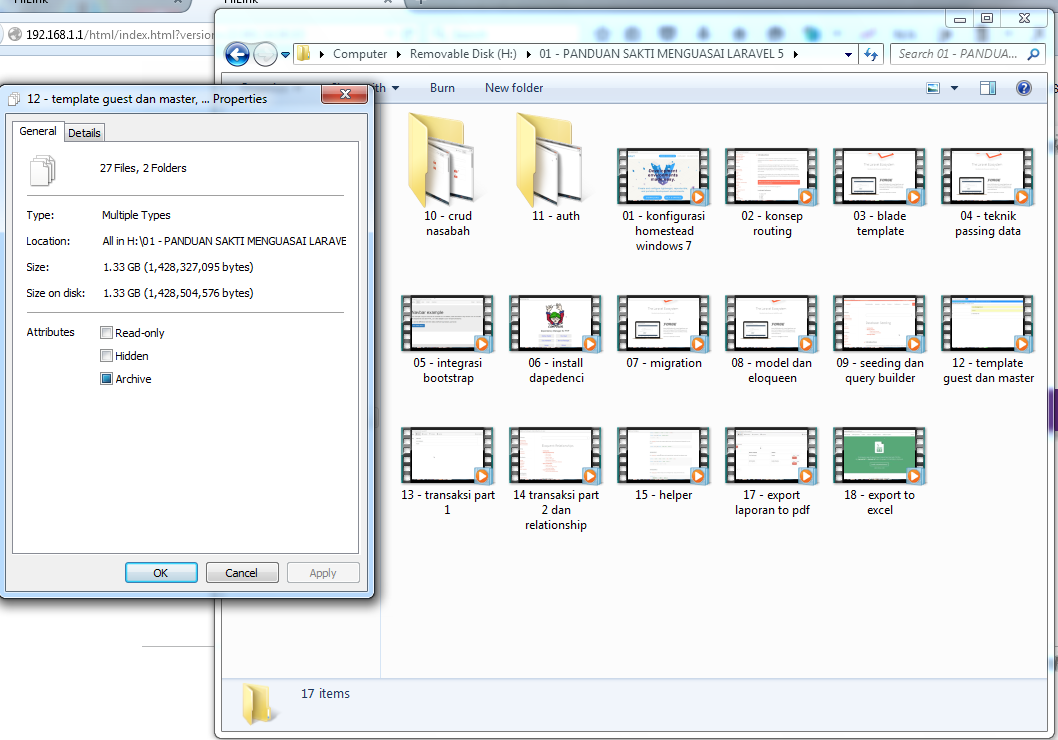Click the multiple-files icon in Properties

[43, 170]
